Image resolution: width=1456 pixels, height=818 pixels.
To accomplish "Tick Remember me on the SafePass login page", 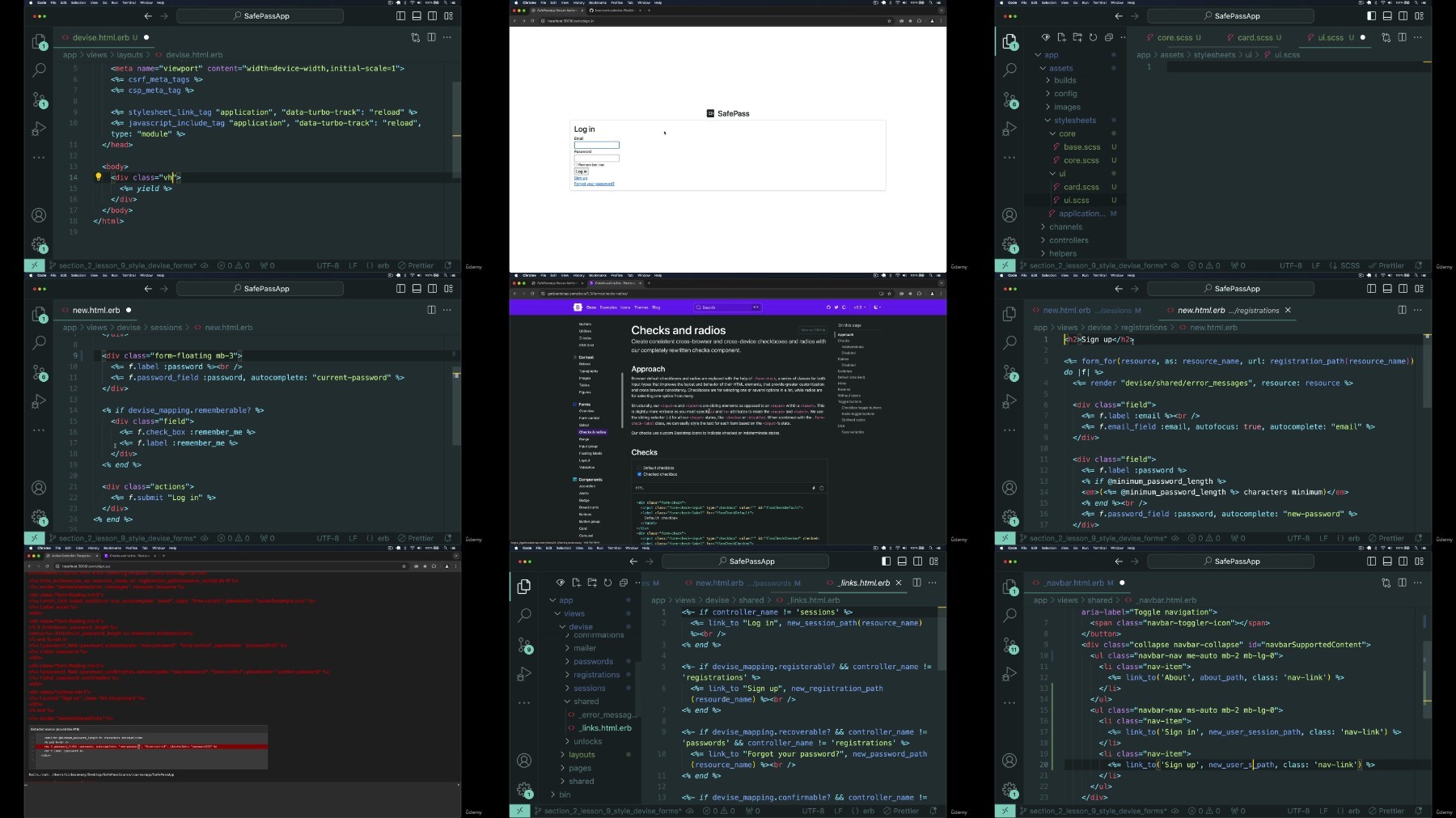I will pyautogui.click(x=576, y=164).
